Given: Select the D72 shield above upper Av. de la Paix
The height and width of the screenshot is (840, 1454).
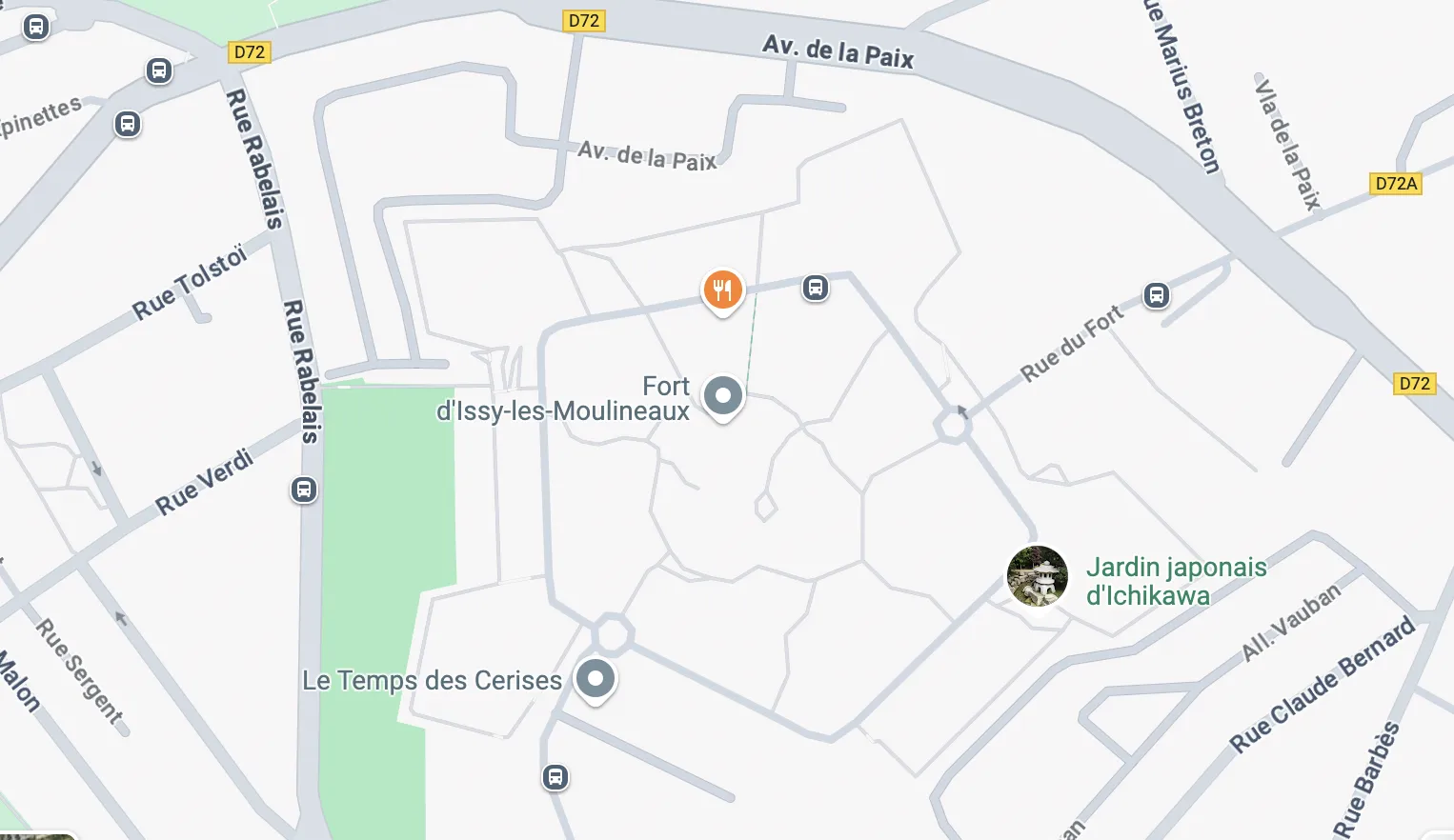Looking at the screenshot, I should pos(584,21).
